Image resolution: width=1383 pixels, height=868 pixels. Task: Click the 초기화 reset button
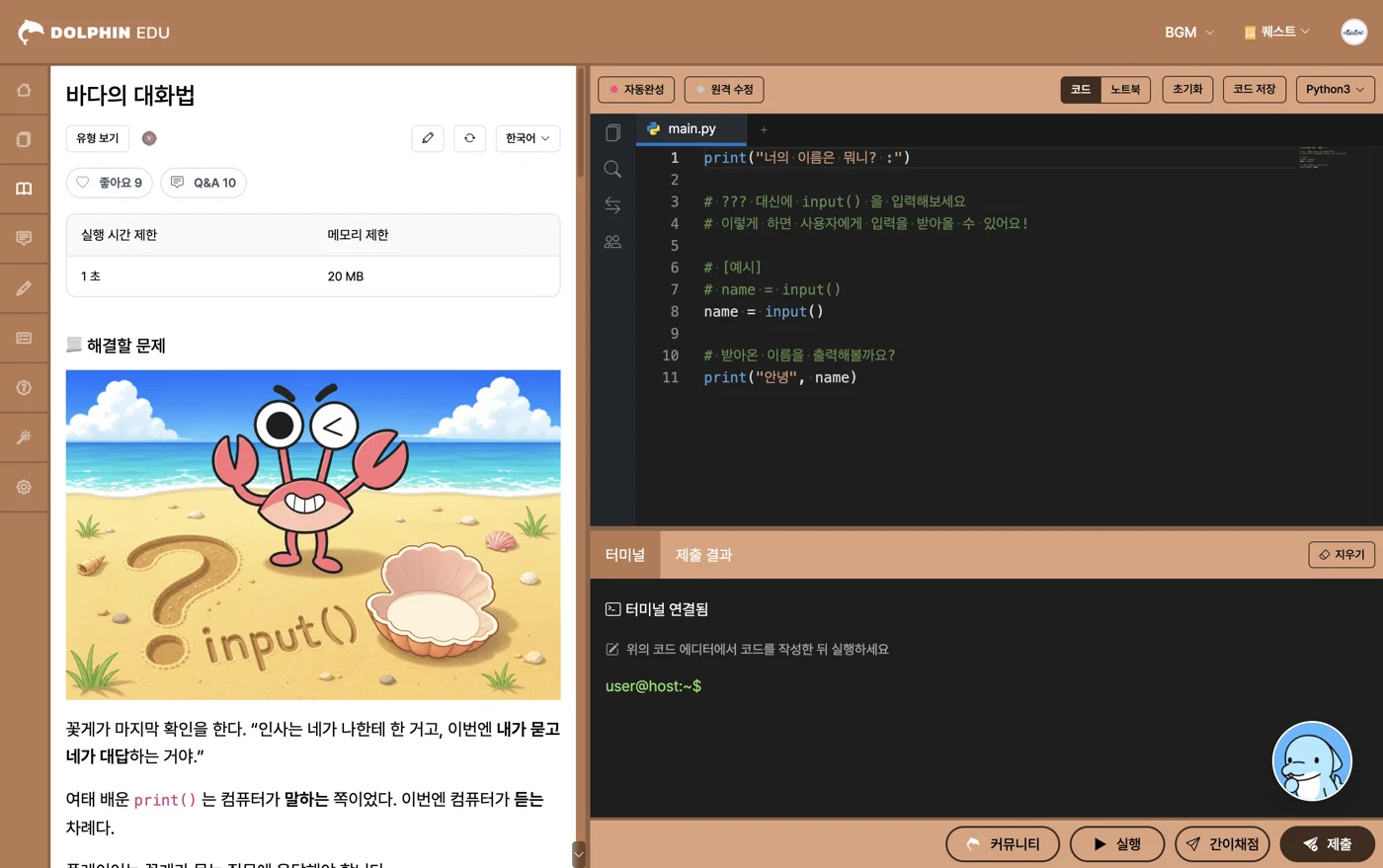1187,90
